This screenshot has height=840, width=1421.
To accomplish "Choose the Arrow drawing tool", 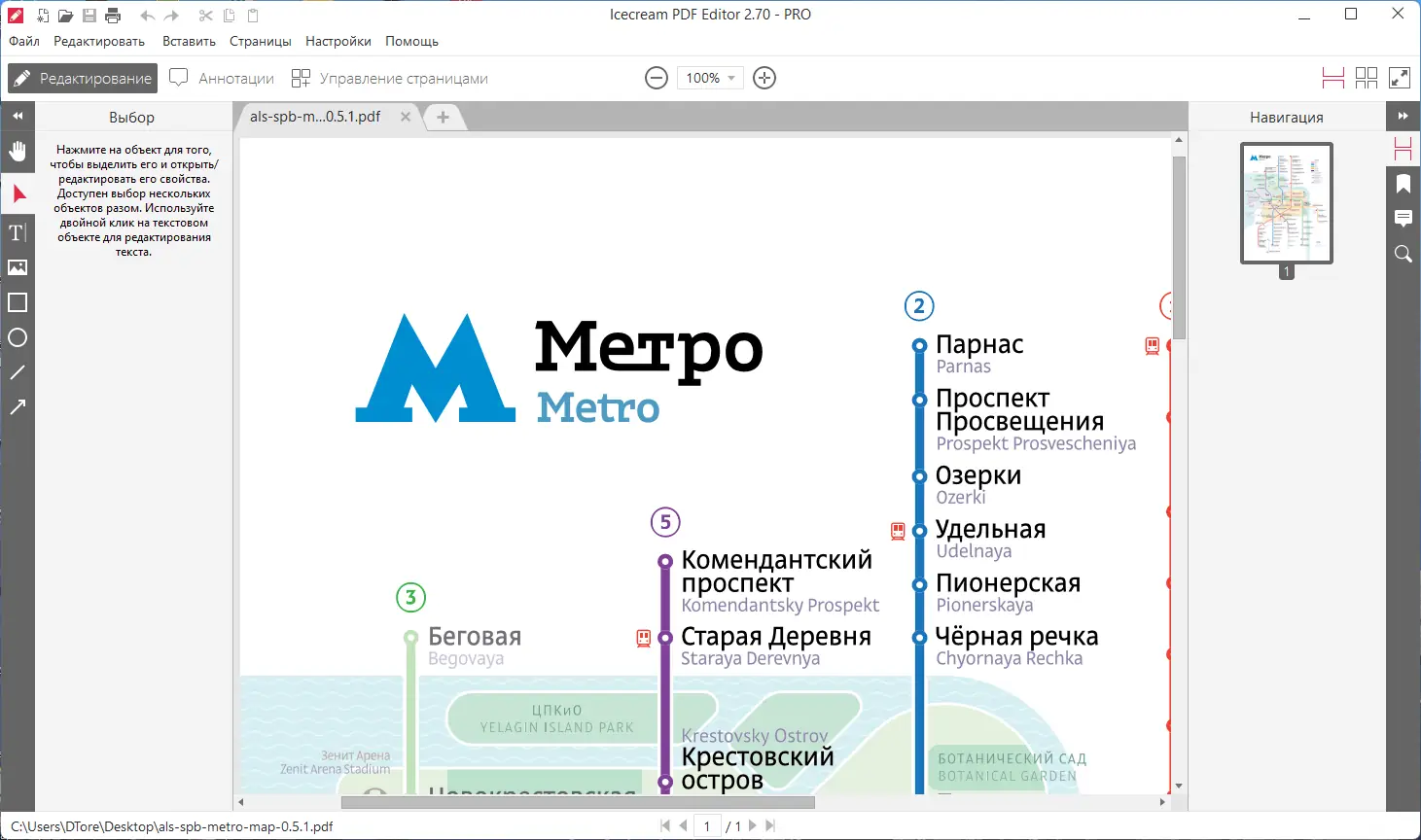I will point(18,406).
